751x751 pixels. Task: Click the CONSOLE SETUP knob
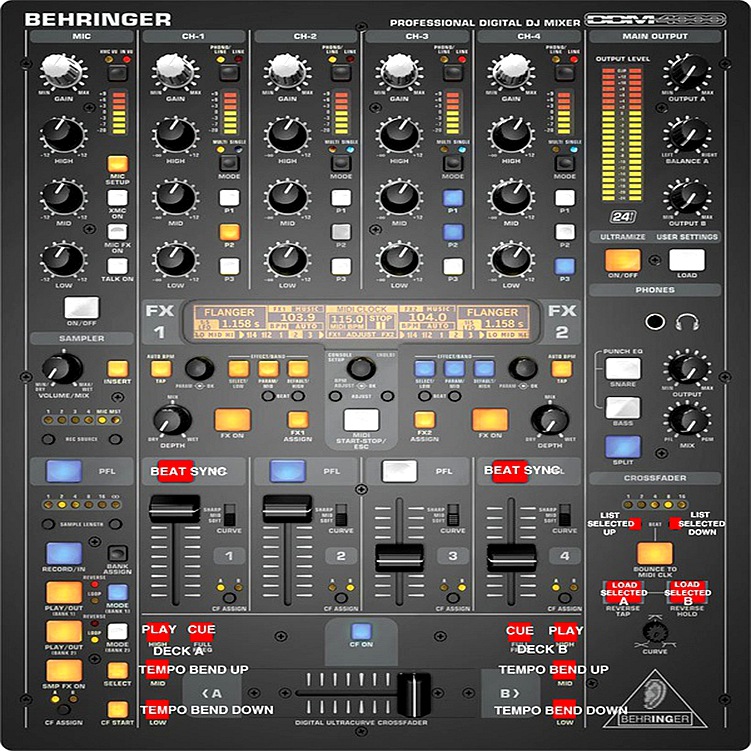point(361,368)
